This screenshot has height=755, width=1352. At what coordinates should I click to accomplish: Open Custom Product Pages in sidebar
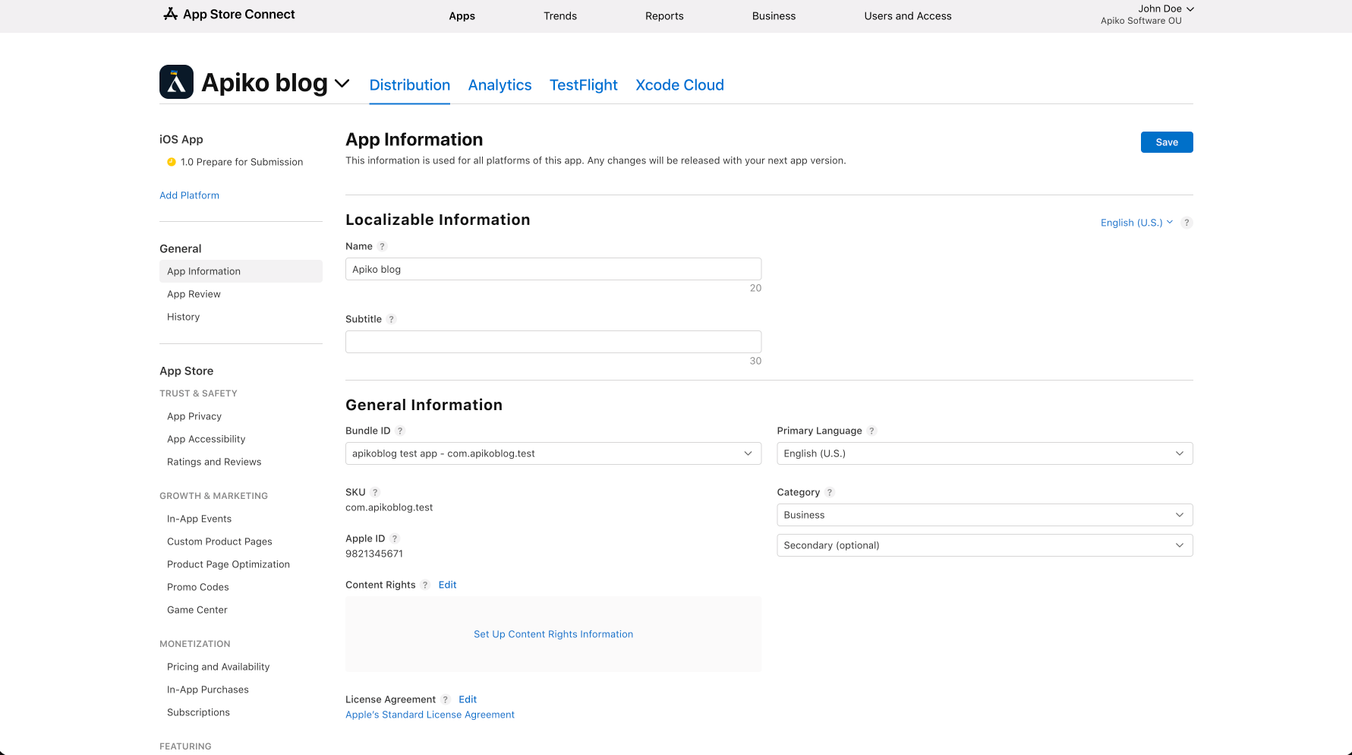tap(219, 542)
